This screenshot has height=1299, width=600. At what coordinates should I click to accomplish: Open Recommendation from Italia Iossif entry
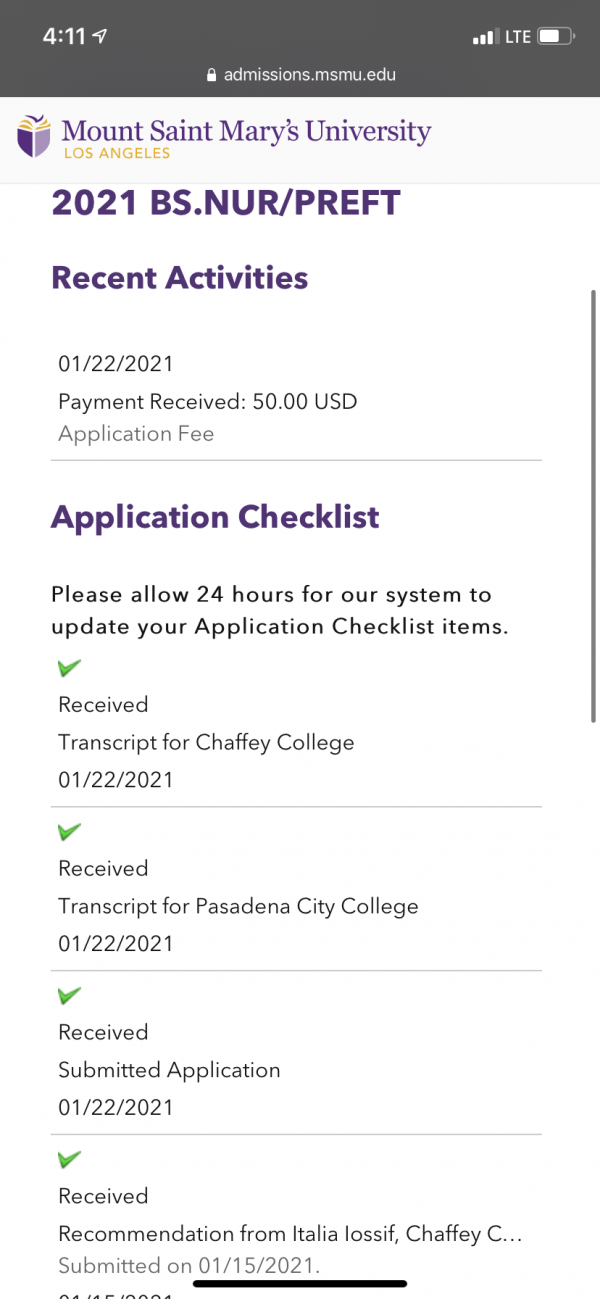(x=290, y=1234)
